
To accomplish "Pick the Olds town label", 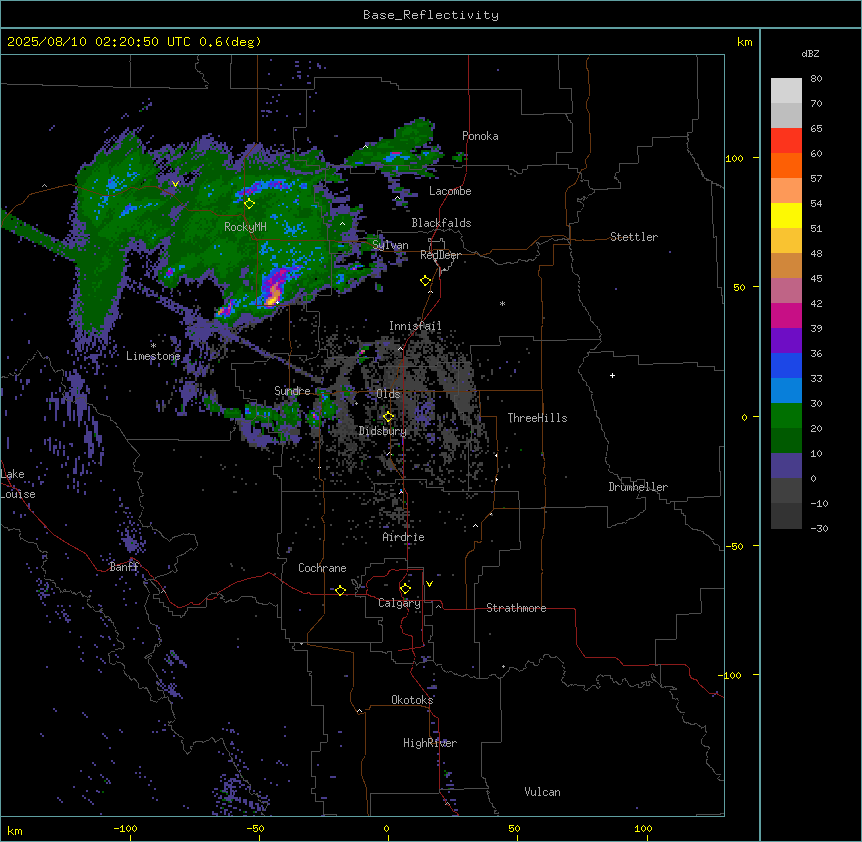I will coord(388,394).
